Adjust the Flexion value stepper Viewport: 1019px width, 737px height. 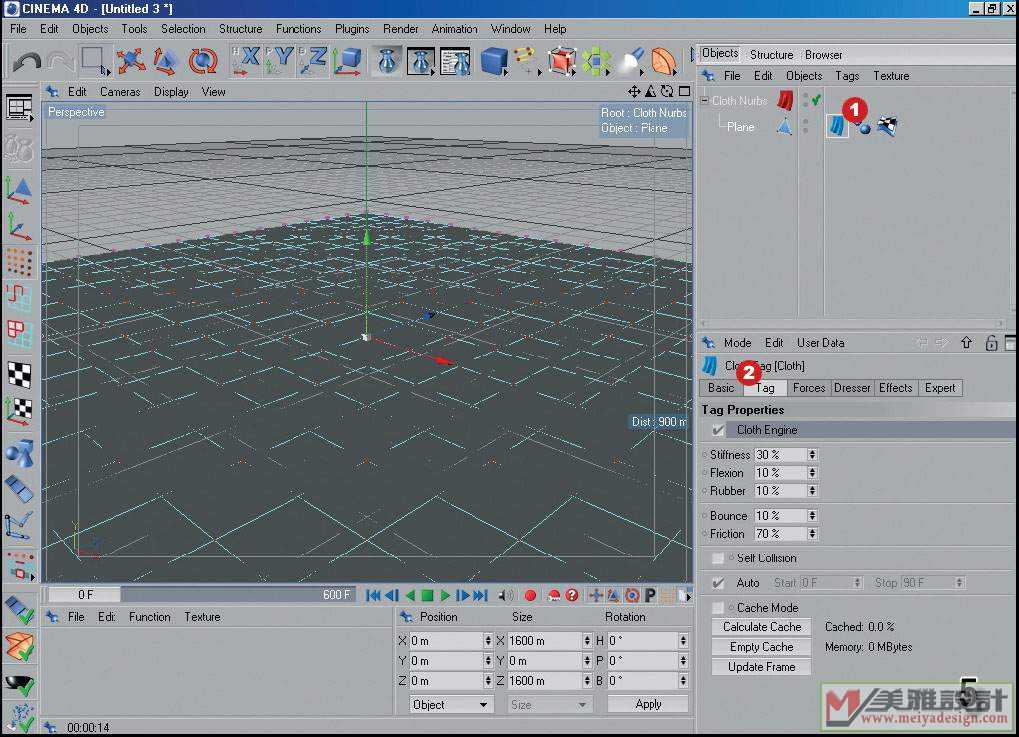pos(812,472)
